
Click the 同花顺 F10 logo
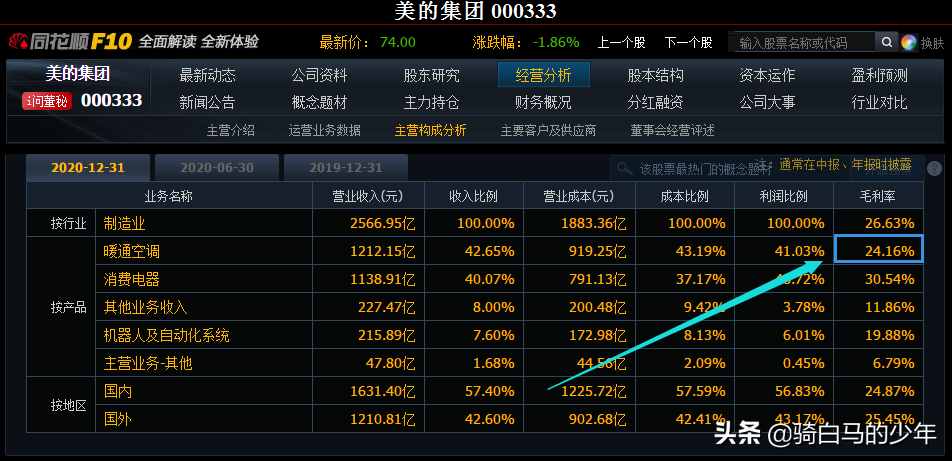coord(70,42)
